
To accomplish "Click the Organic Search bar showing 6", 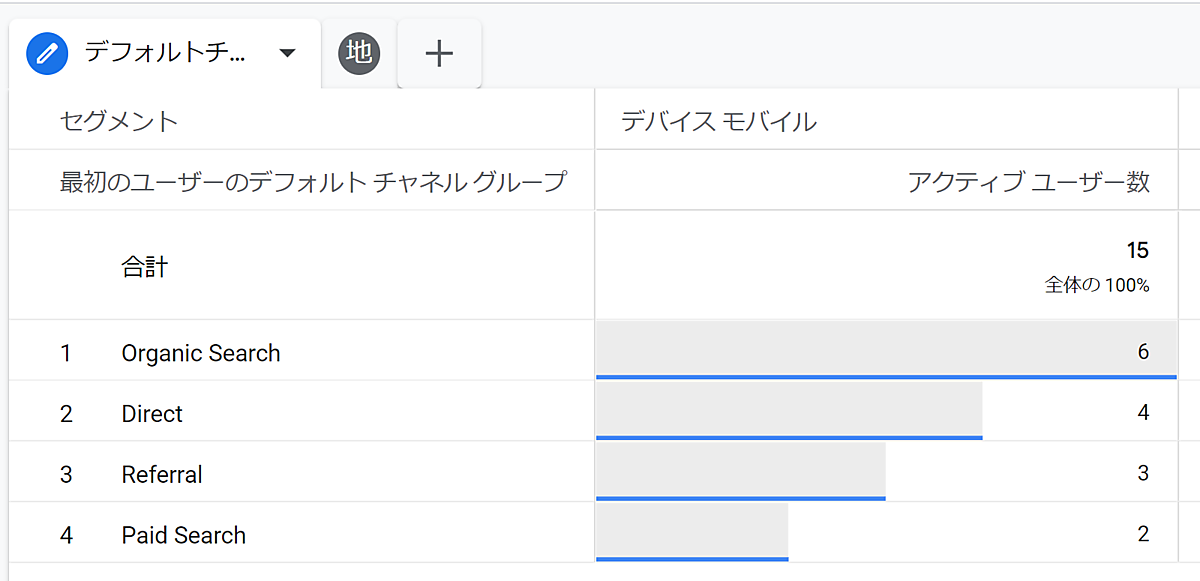I will tap(885, 351).
